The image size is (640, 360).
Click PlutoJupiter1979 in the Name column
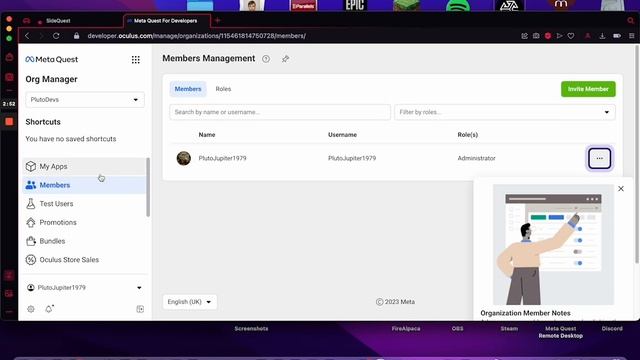(222, 158)
